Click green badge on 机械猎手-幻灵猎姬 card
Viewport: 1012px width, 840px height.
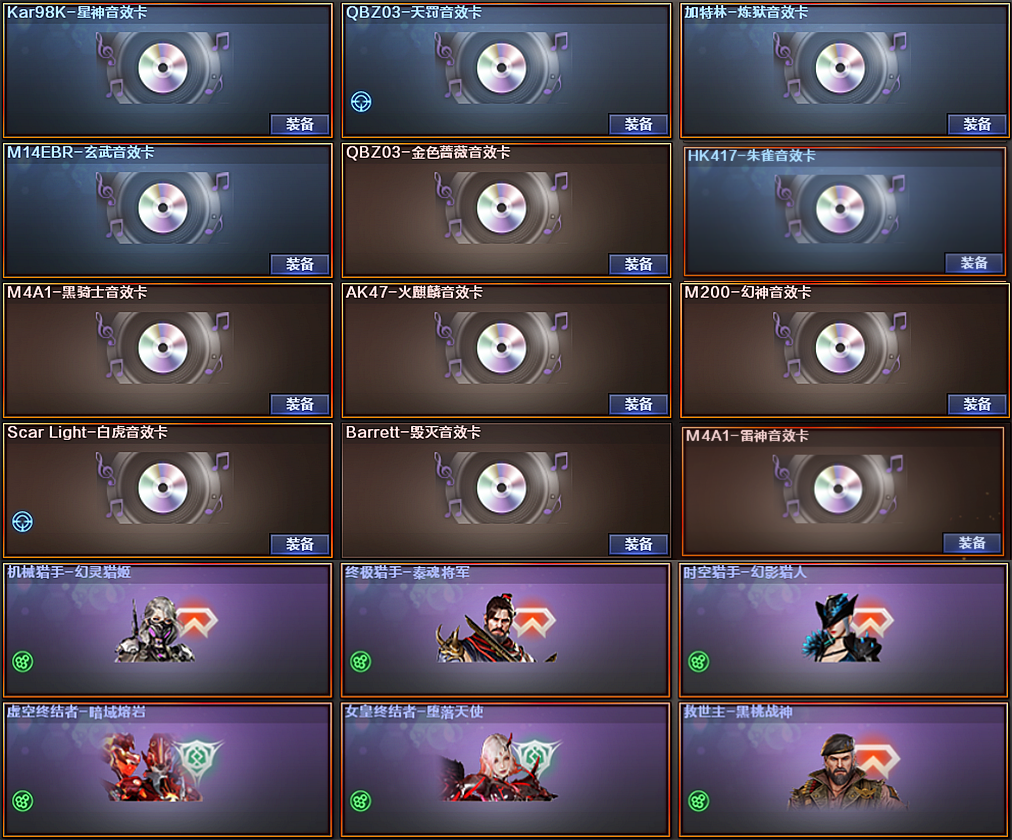23,661
